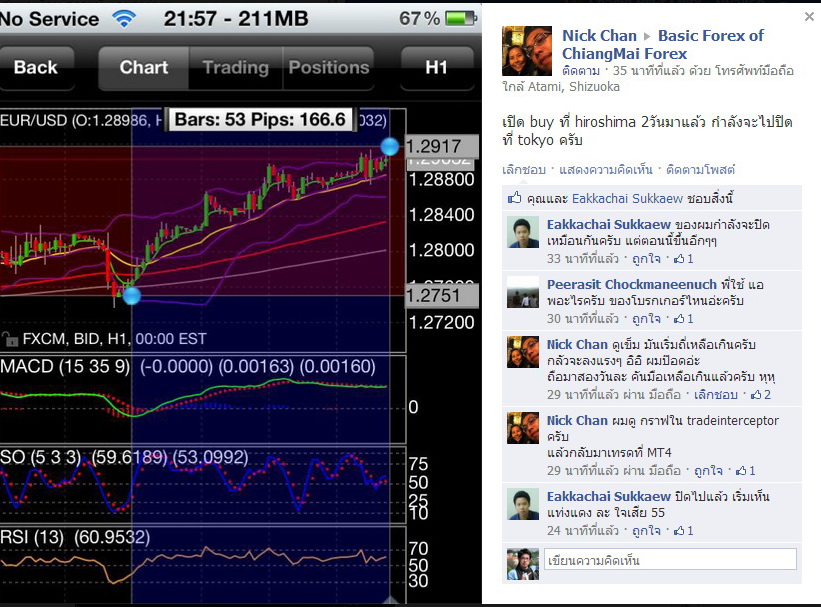Click the thumbs-up icon in the likes summary row

[x=515, y=198]
